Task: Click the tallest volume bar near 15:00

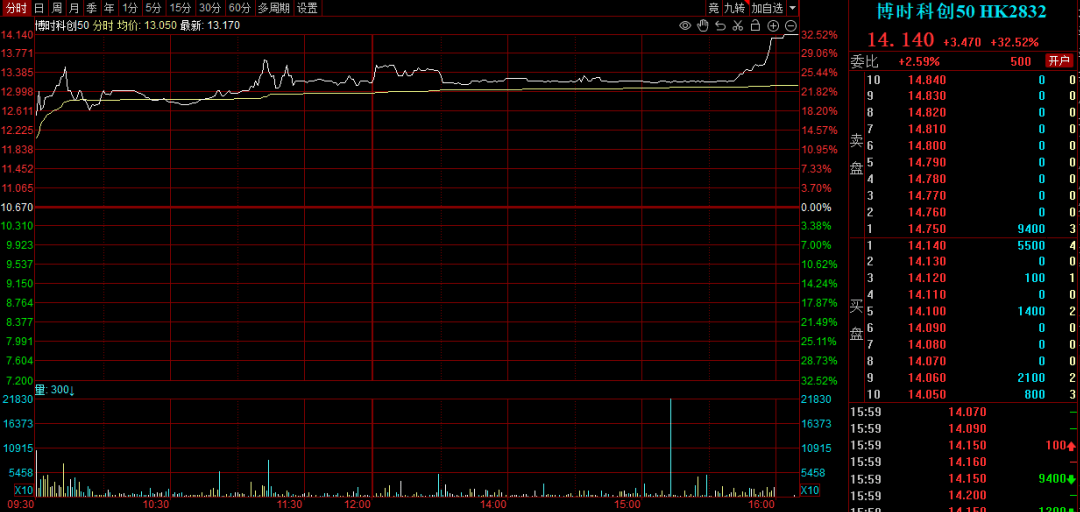Action: [x=670, y=447]
